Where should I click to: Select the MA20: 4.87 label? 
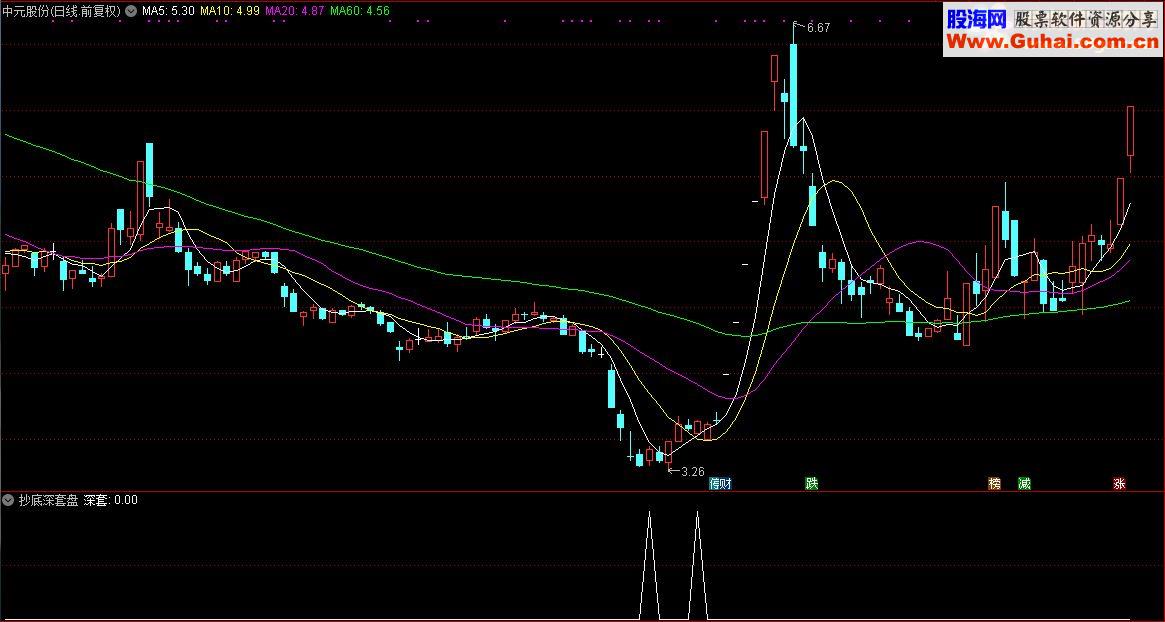point(294,11)
